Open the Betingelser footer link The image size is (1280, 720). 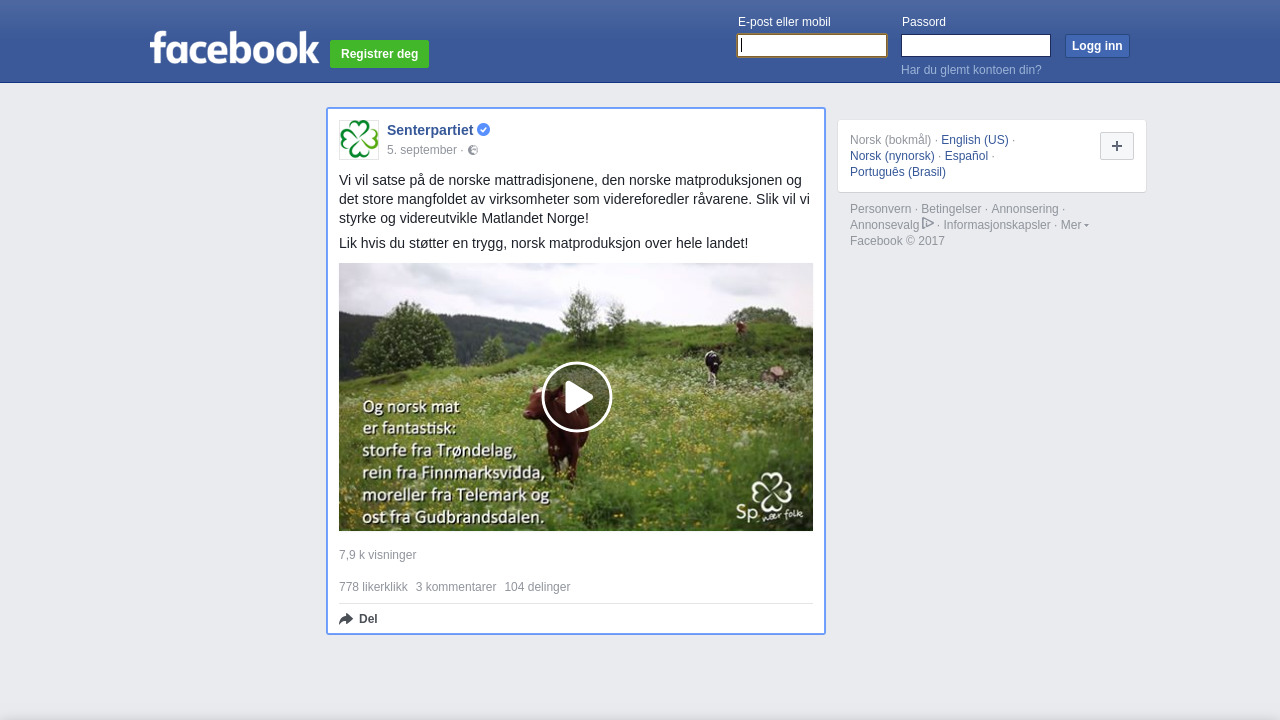[951, 209]
